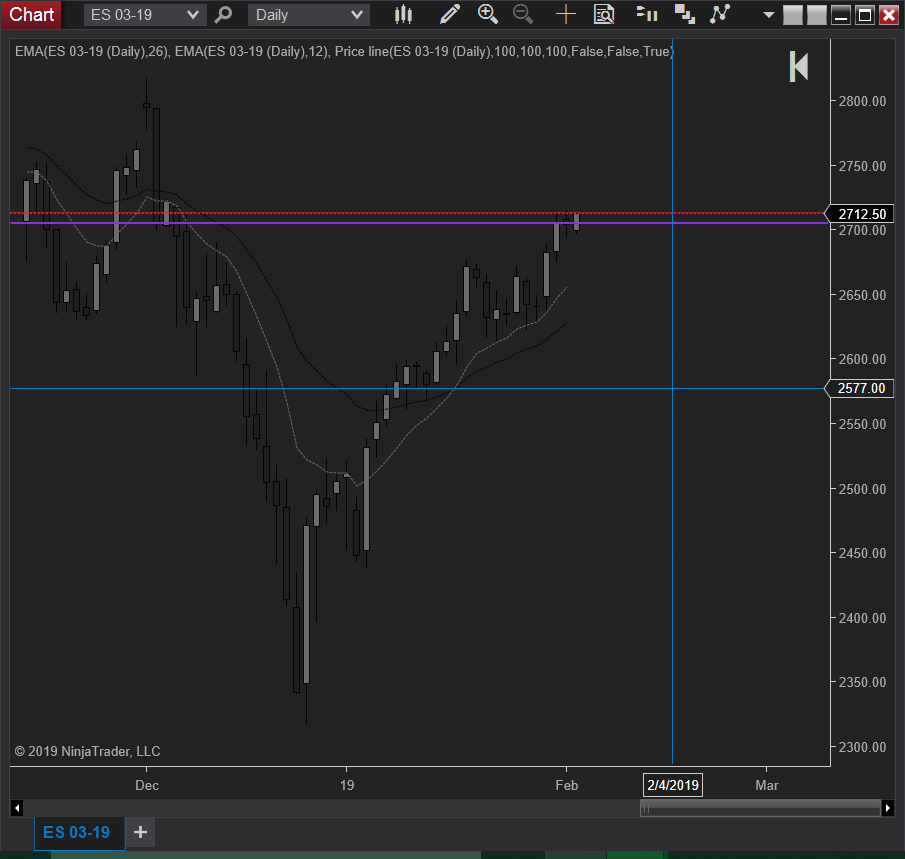Activate the zoom in magnifier
Screen dimensions: 905x859
[488, 14]
